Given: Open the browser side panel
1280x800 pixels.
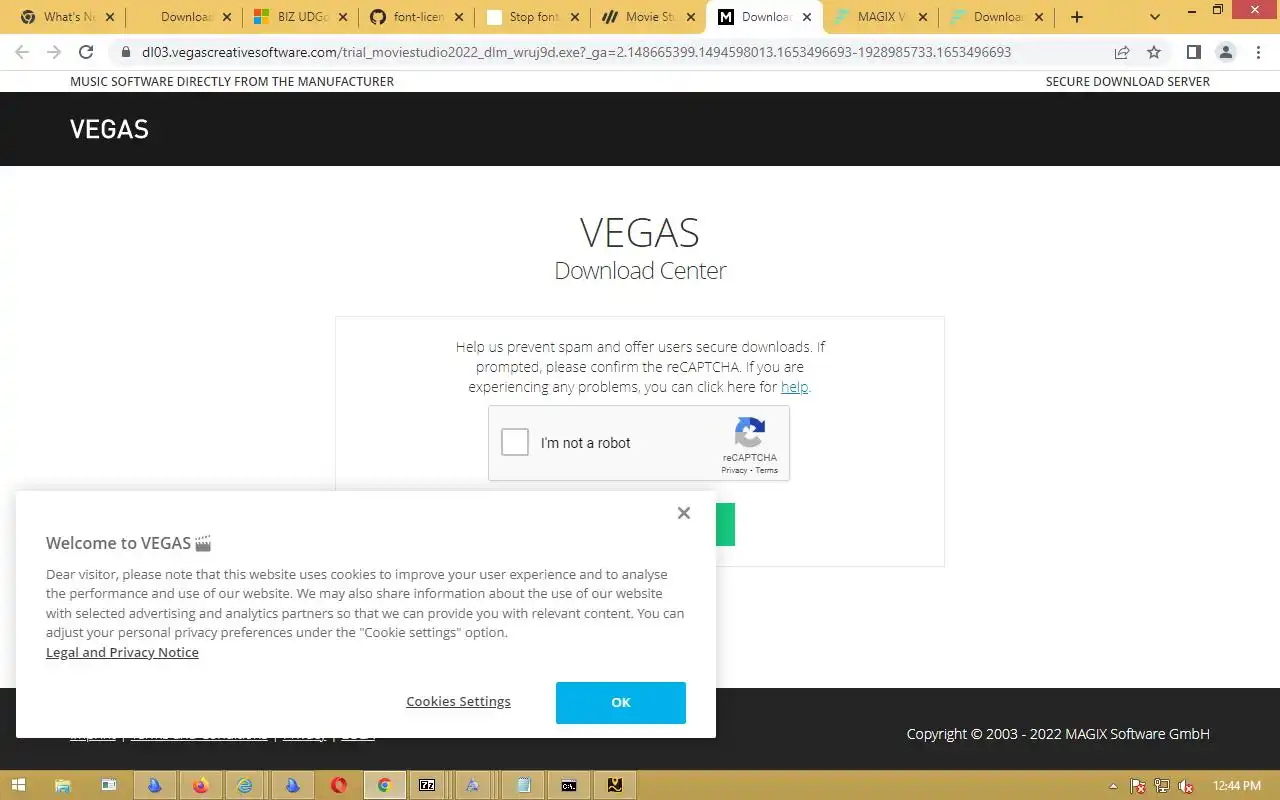Looking at the screenshot, I should point(1194,52).
